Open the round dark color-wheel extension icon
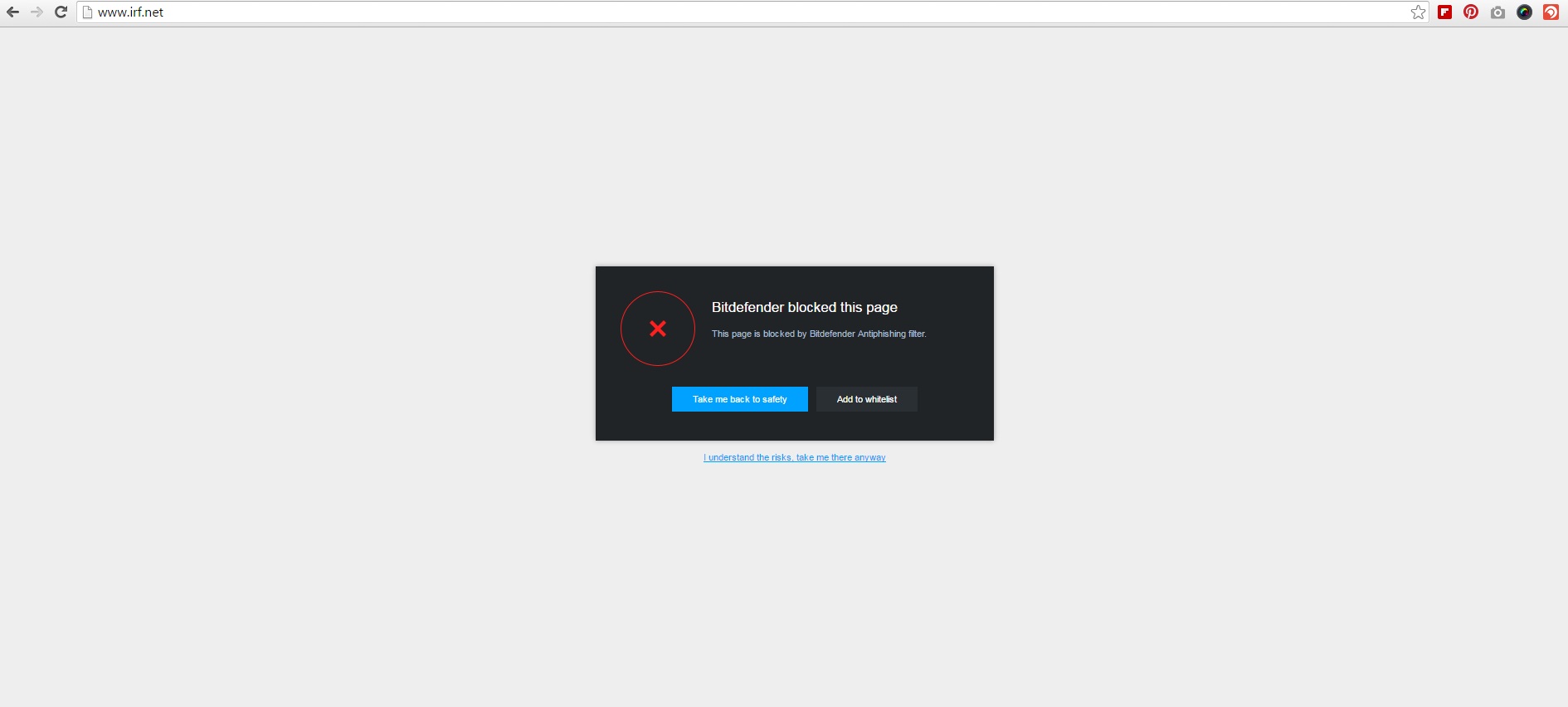Viewport: 1568px width, 707px height. [x=1524, y=12]
